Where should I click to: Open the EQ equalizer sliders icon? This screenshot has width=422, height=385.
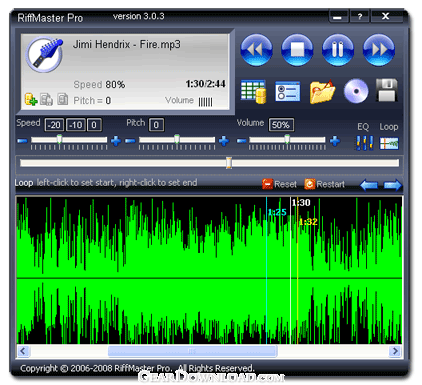(x=364, y=143)
